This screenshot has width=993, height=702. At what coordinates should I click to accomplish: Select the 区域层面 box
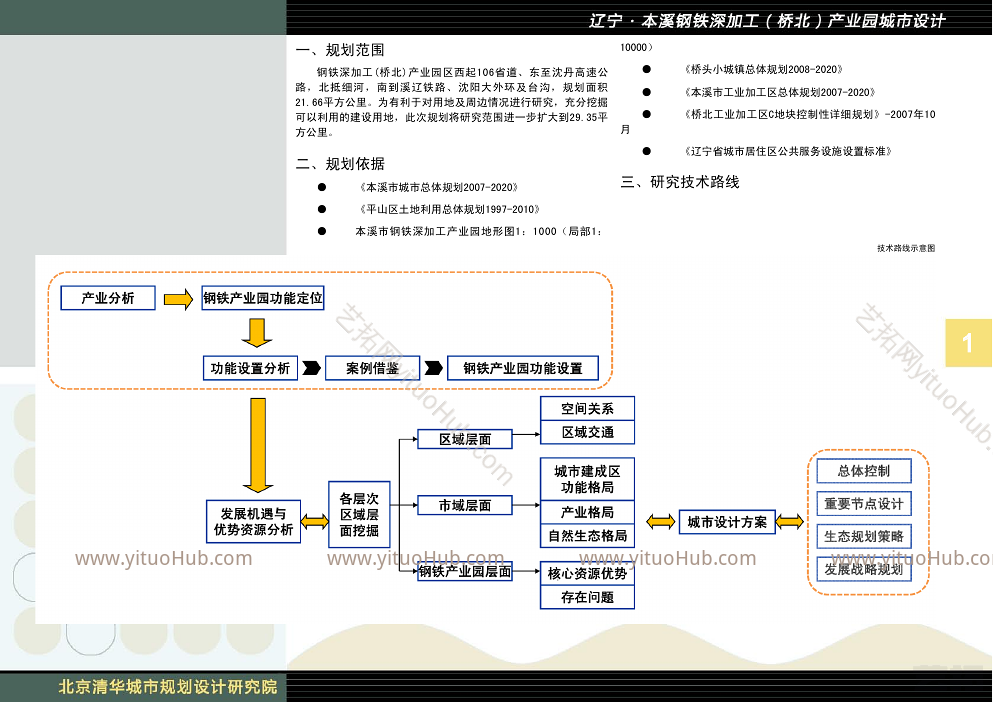point(465,439)
